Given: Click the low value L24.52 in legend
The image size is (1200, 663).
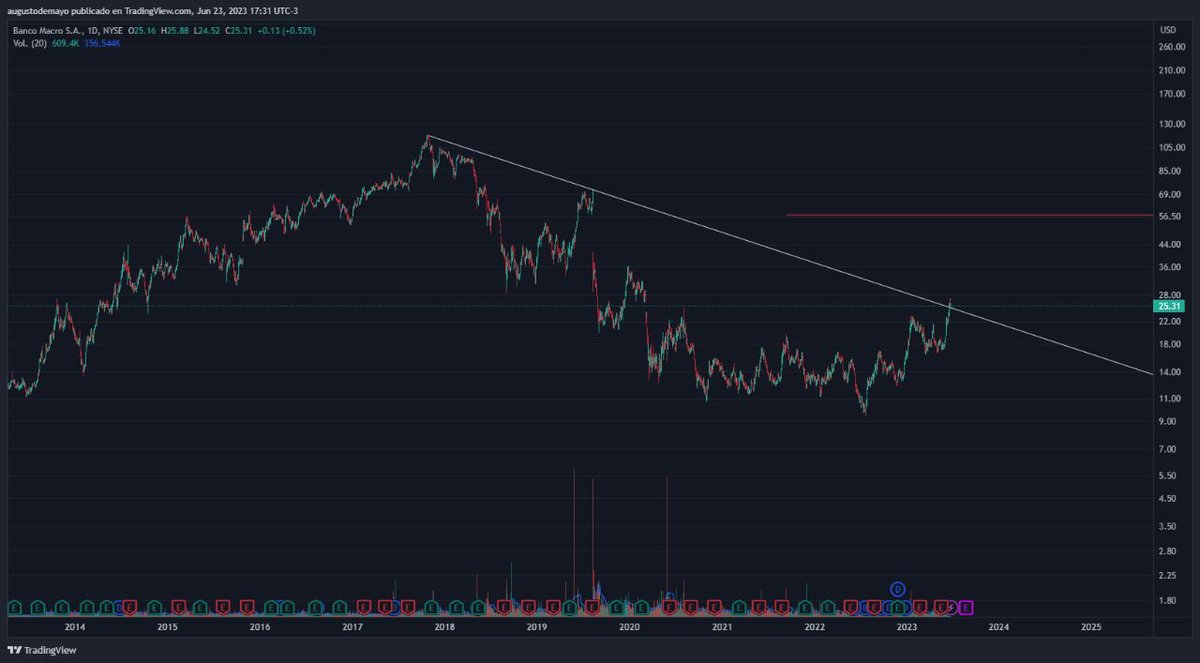Looking at the screenshot, I should point(209,30).
